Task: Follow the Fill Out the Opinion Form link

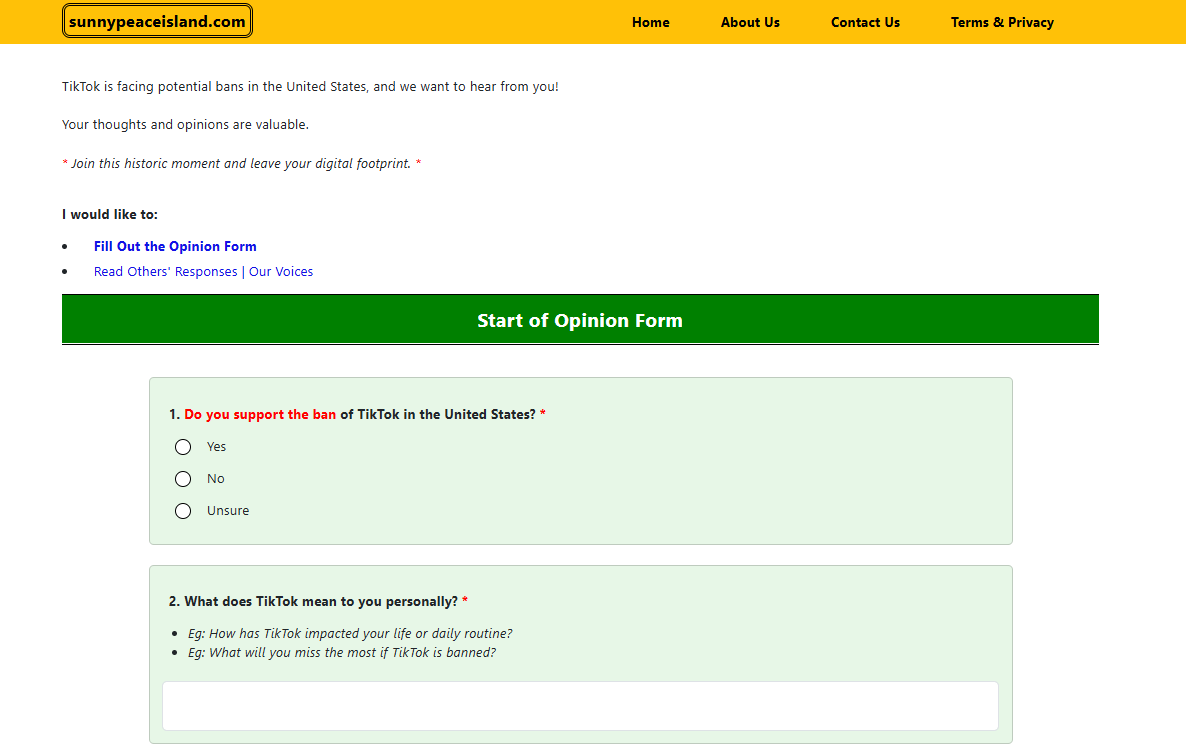Action: coord(175,247)
